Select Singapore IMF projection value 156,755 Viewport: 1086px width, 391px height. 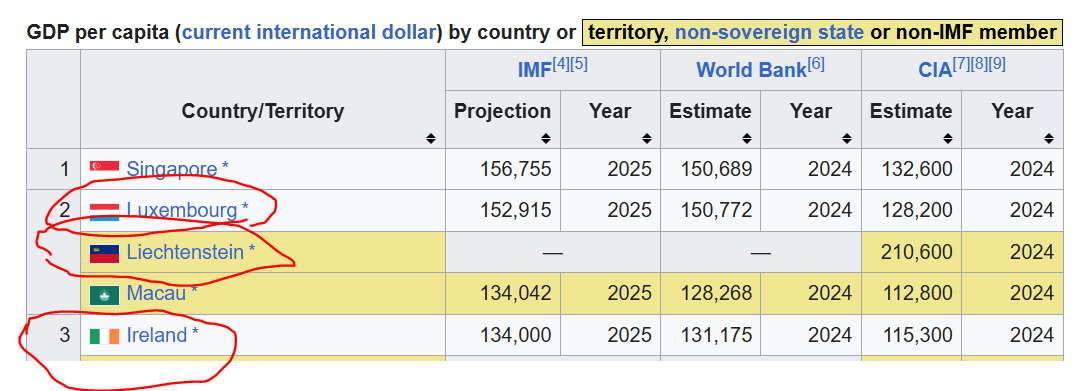point(516,169)
